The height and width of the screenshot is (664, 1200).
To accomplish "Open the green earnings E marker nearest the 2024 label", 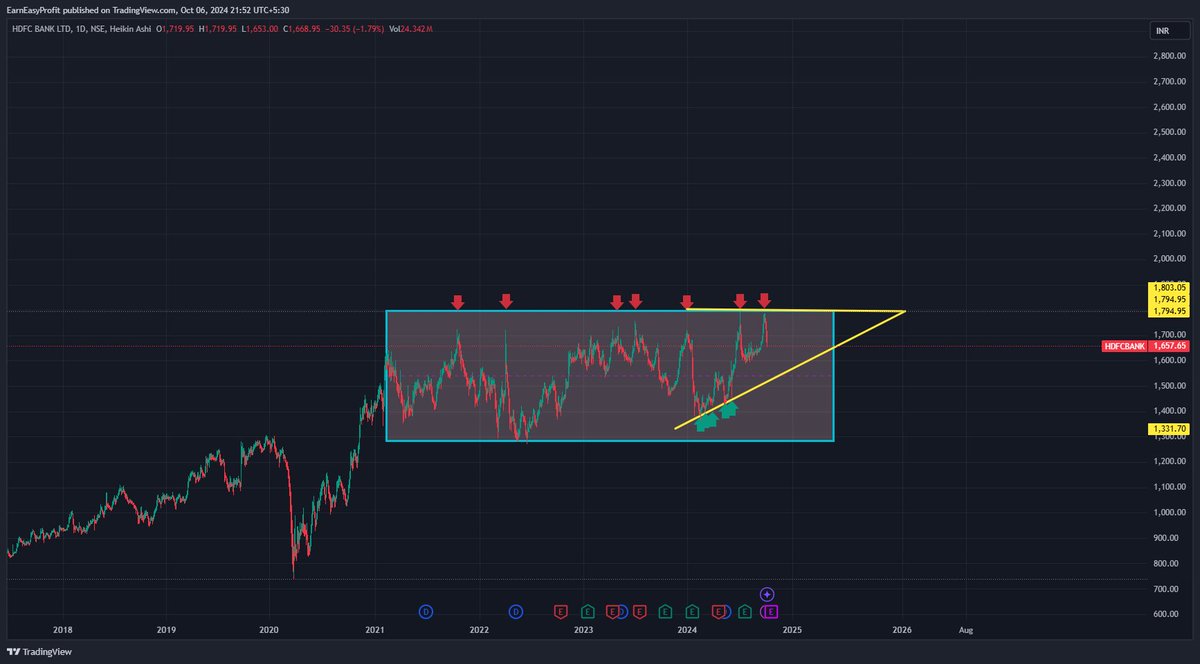I will point(692,612).
